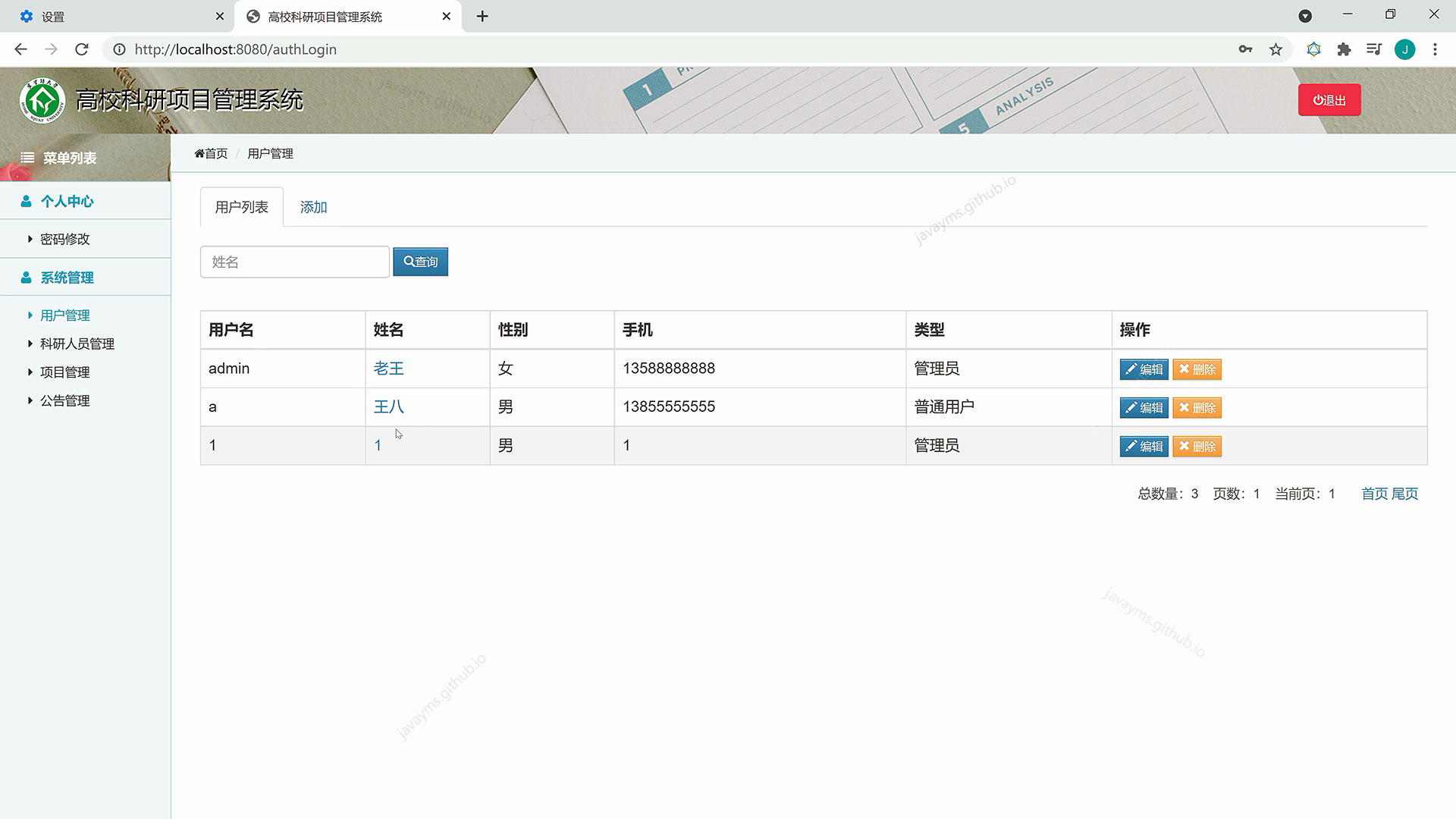Click the home icon in breadcrumb
The image size is (1456, 819).
click(x=199, y=154)
